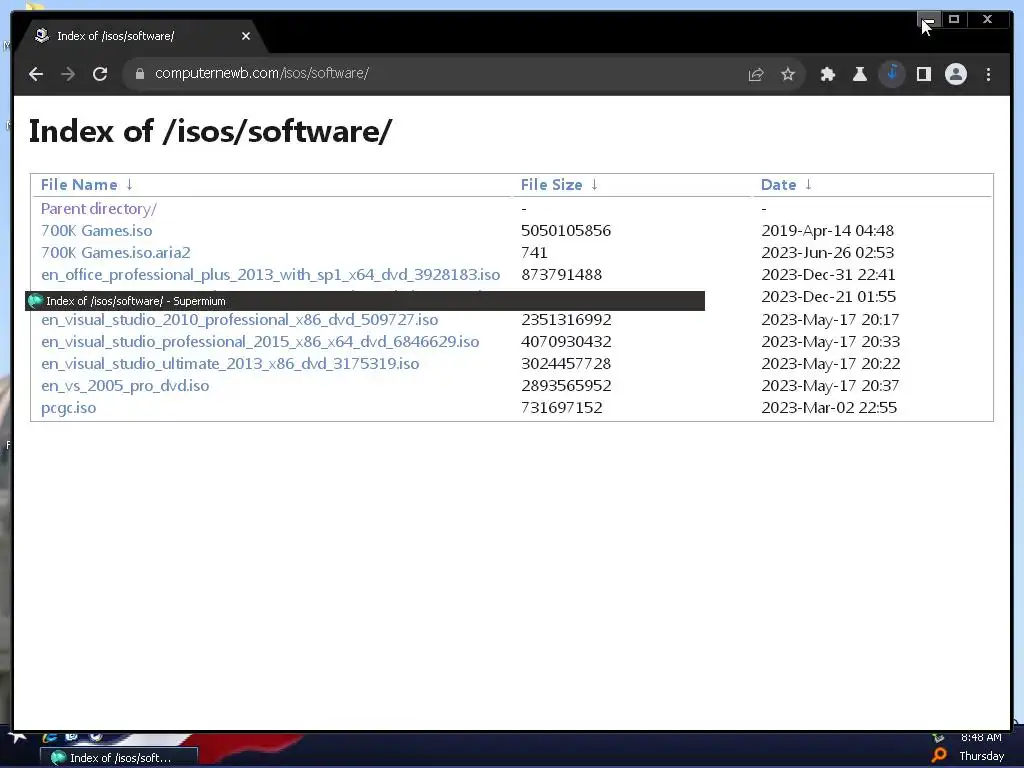Download pcgc.iso file
1024x768 pixels.
[x=69, y=408]
